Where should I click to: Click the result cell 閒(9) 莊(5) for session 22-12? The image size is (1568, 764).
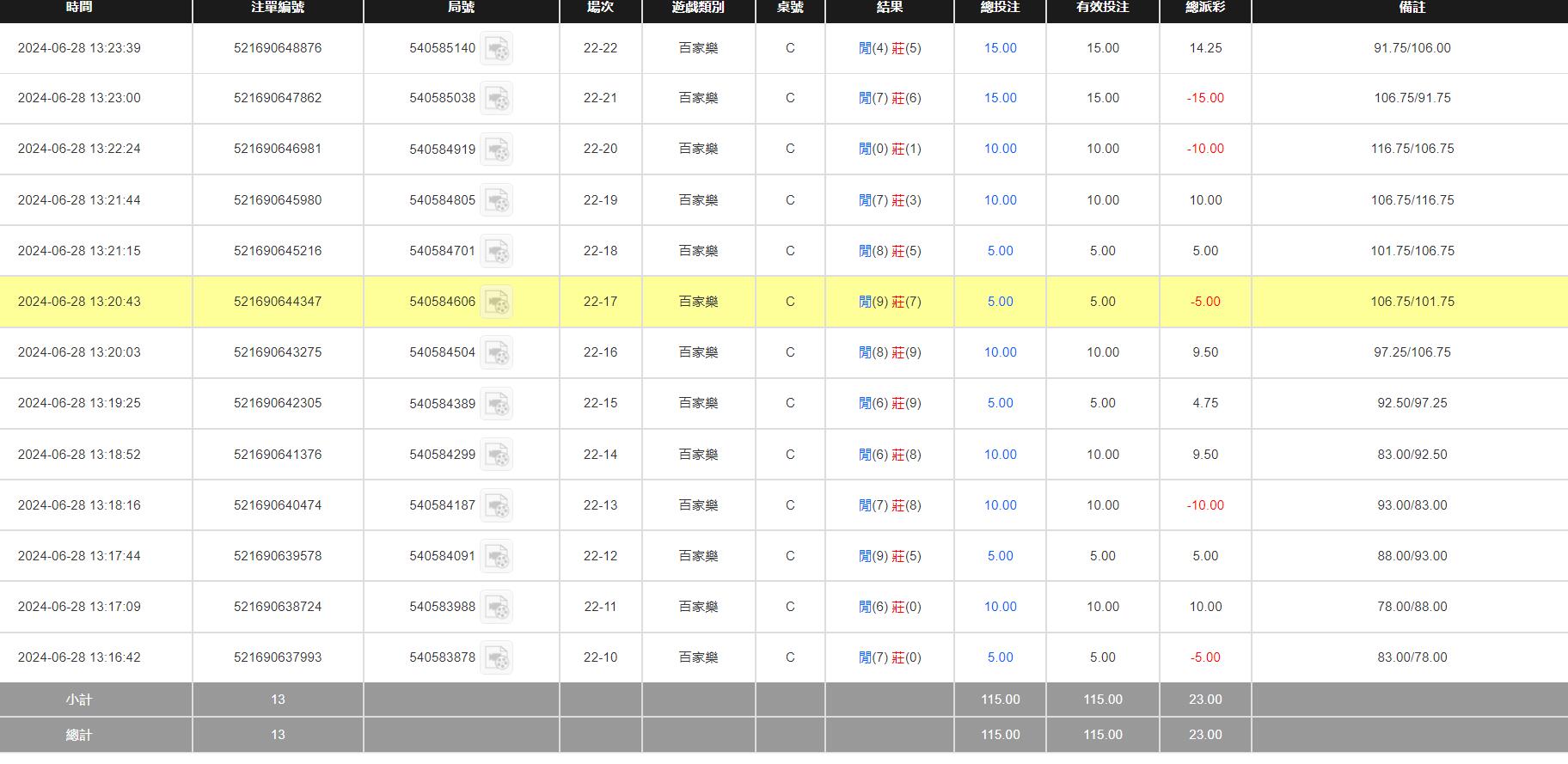pyautogui.click(x=890, y=556)
